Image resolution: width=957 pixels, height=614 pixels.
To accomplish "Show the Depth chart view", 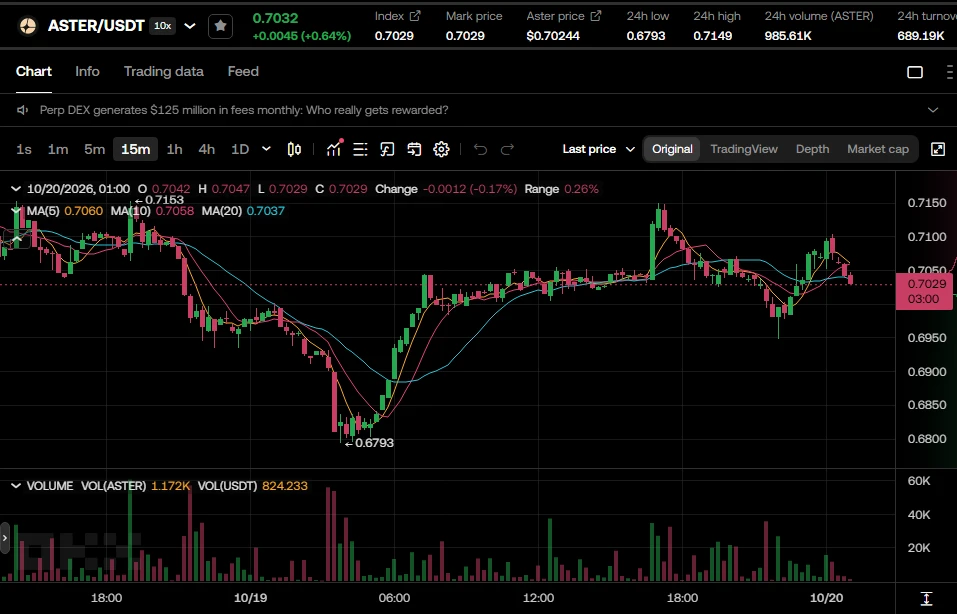I will click(x=812, y=149).
